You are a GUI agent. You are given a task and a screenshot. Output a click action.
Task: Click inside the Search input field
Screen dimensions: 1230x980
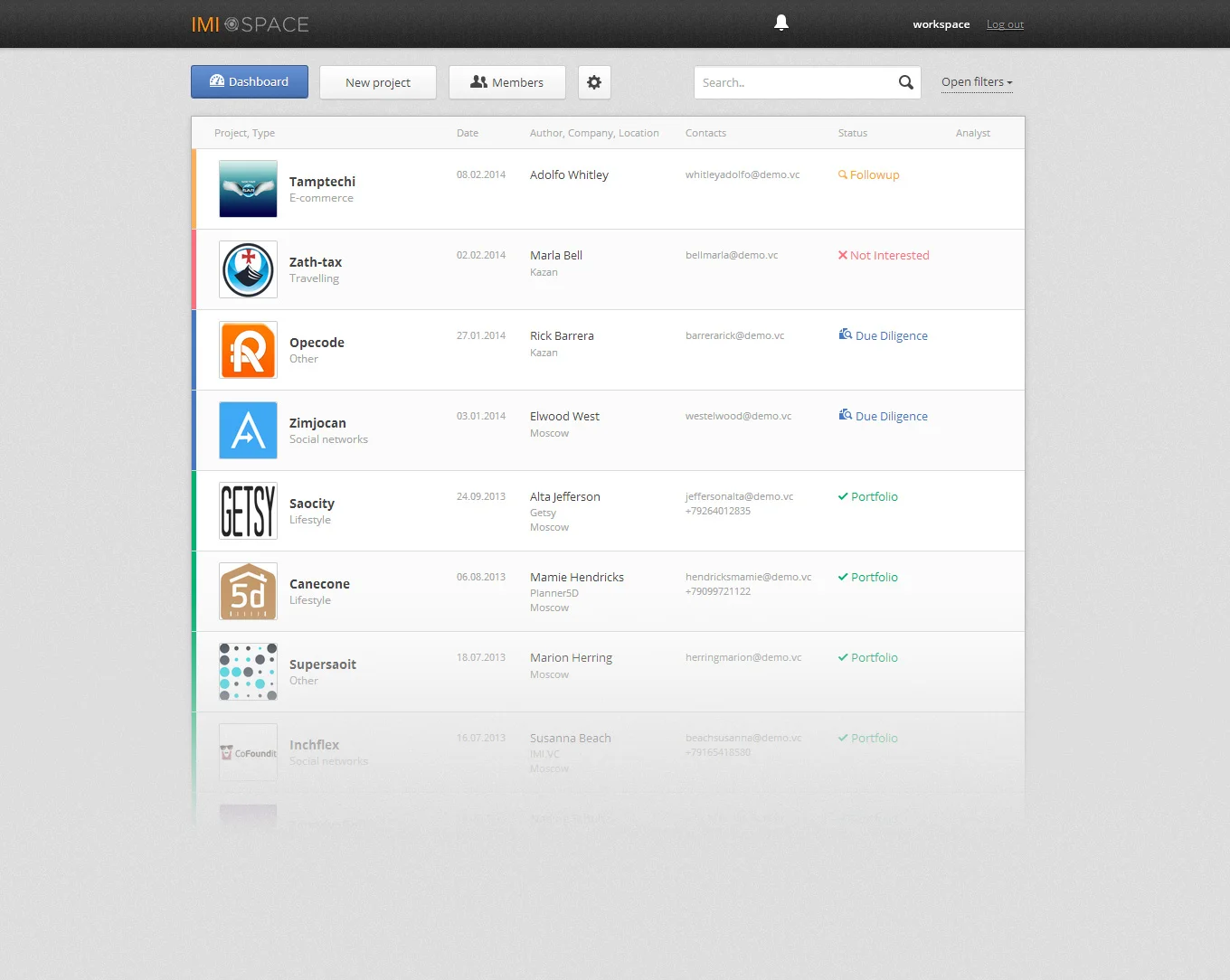point(787,82)
